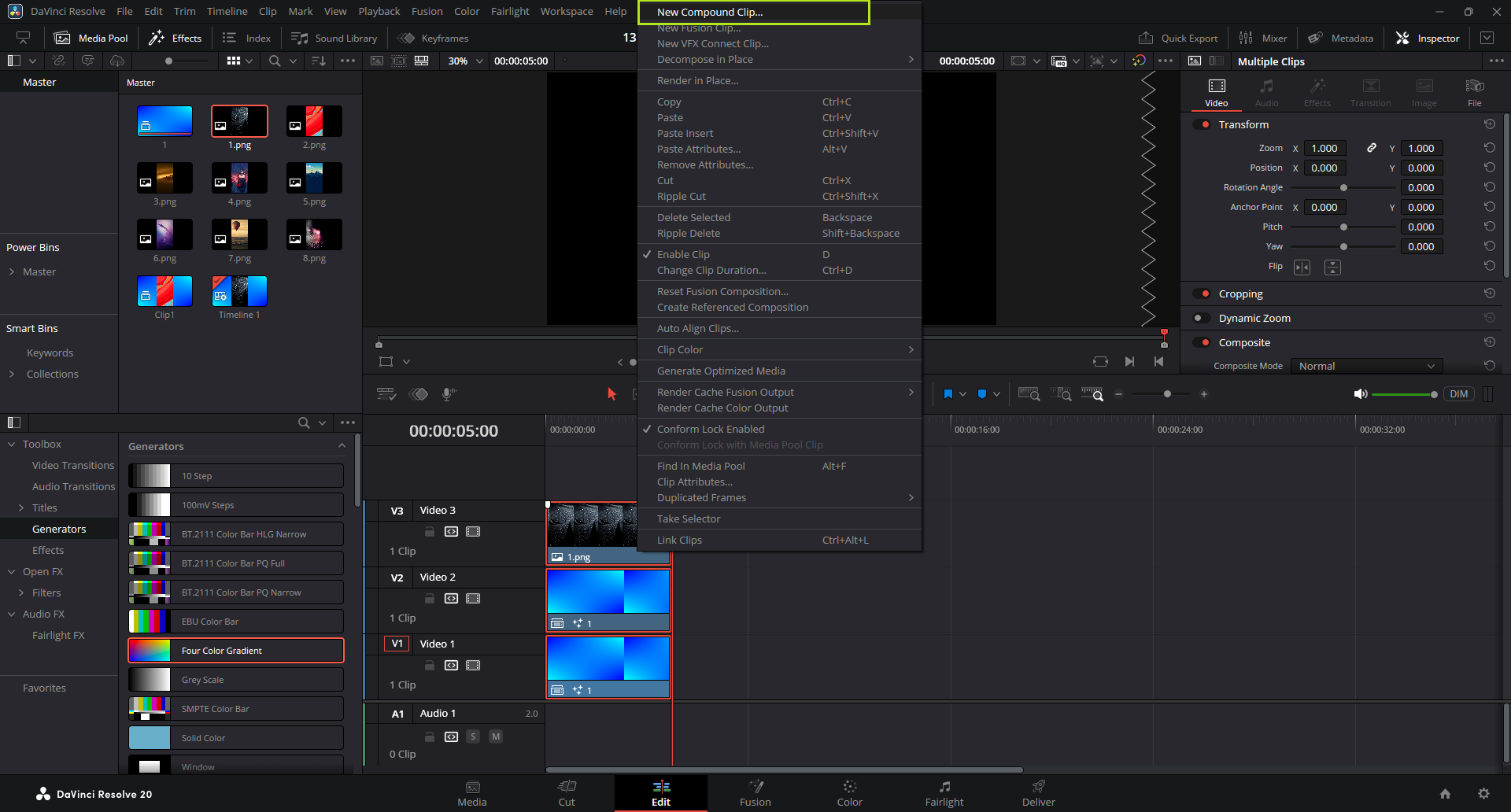This screenshot has width=1511, height=812.
Task: Select Ripple Delete in context menu
Action: point(689,233)
